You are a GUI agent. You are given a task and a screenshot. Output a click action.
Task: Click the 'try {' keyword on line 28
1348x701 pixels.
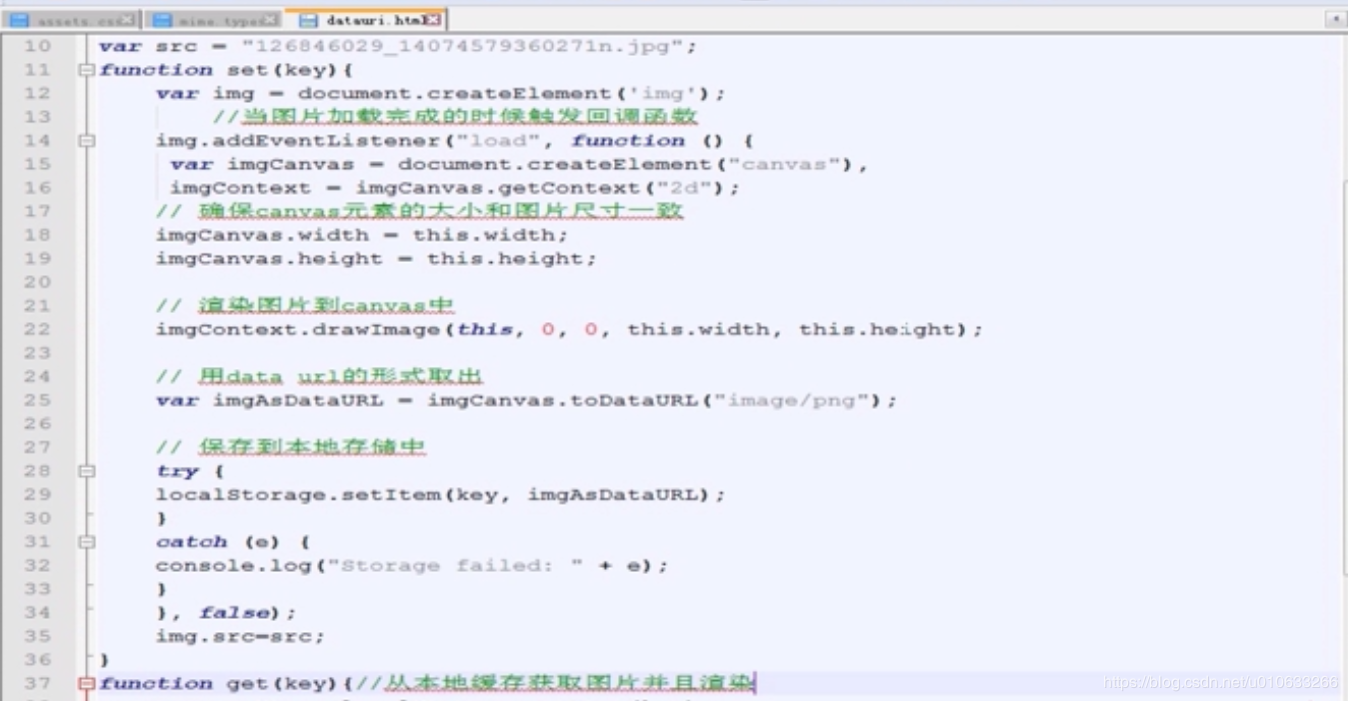click(190, 471)
